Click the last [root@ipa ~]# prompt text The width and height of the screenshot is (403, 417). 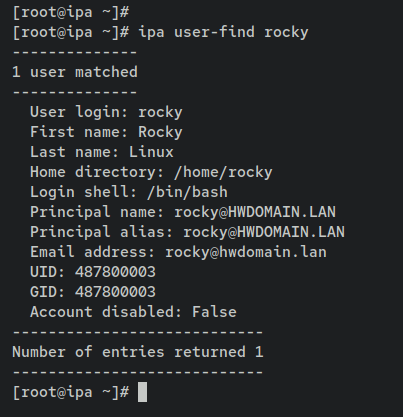pyautogui.click(x=71, y=392)
